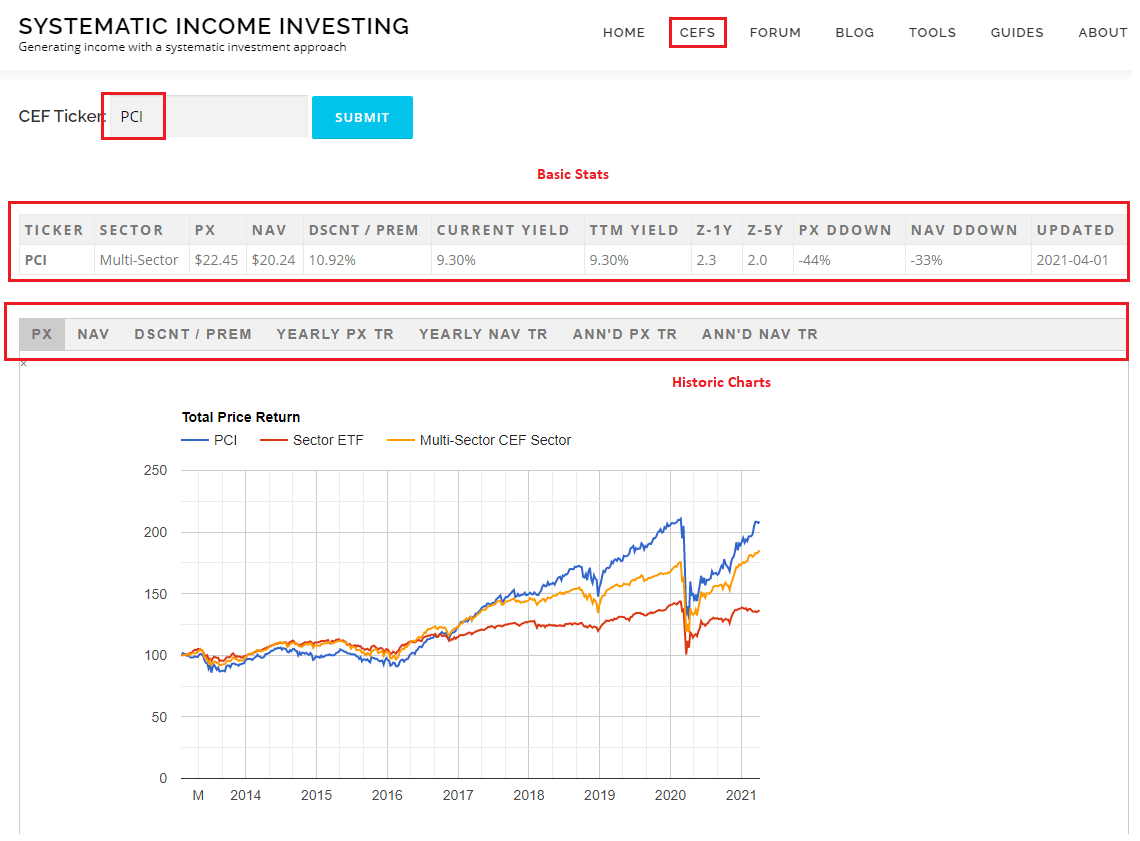
Task: Switch to the YEARLY PX TR tab
Action: [335, 334]
